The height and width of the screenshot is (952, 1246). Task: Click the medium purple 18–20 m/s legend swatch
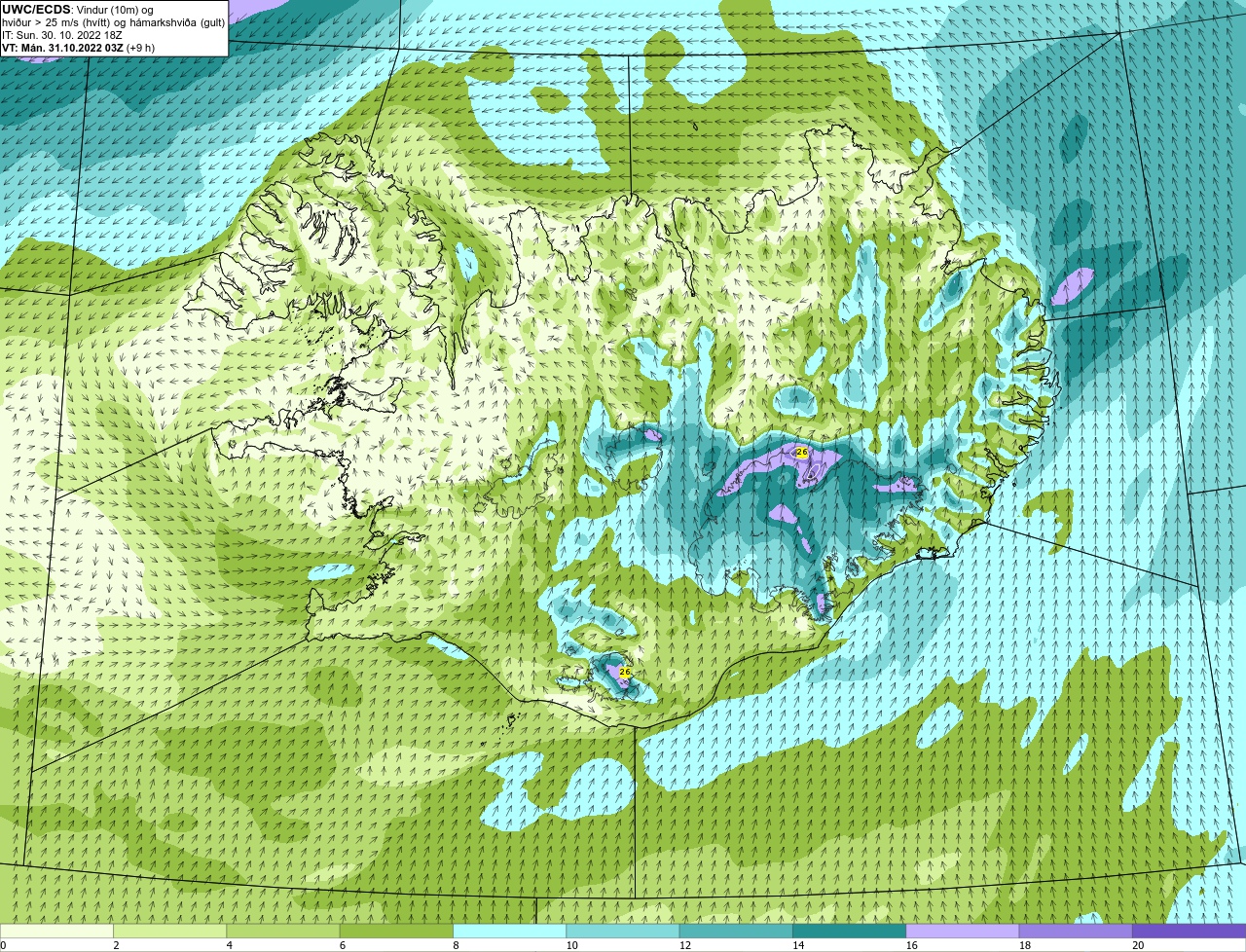1076,931
